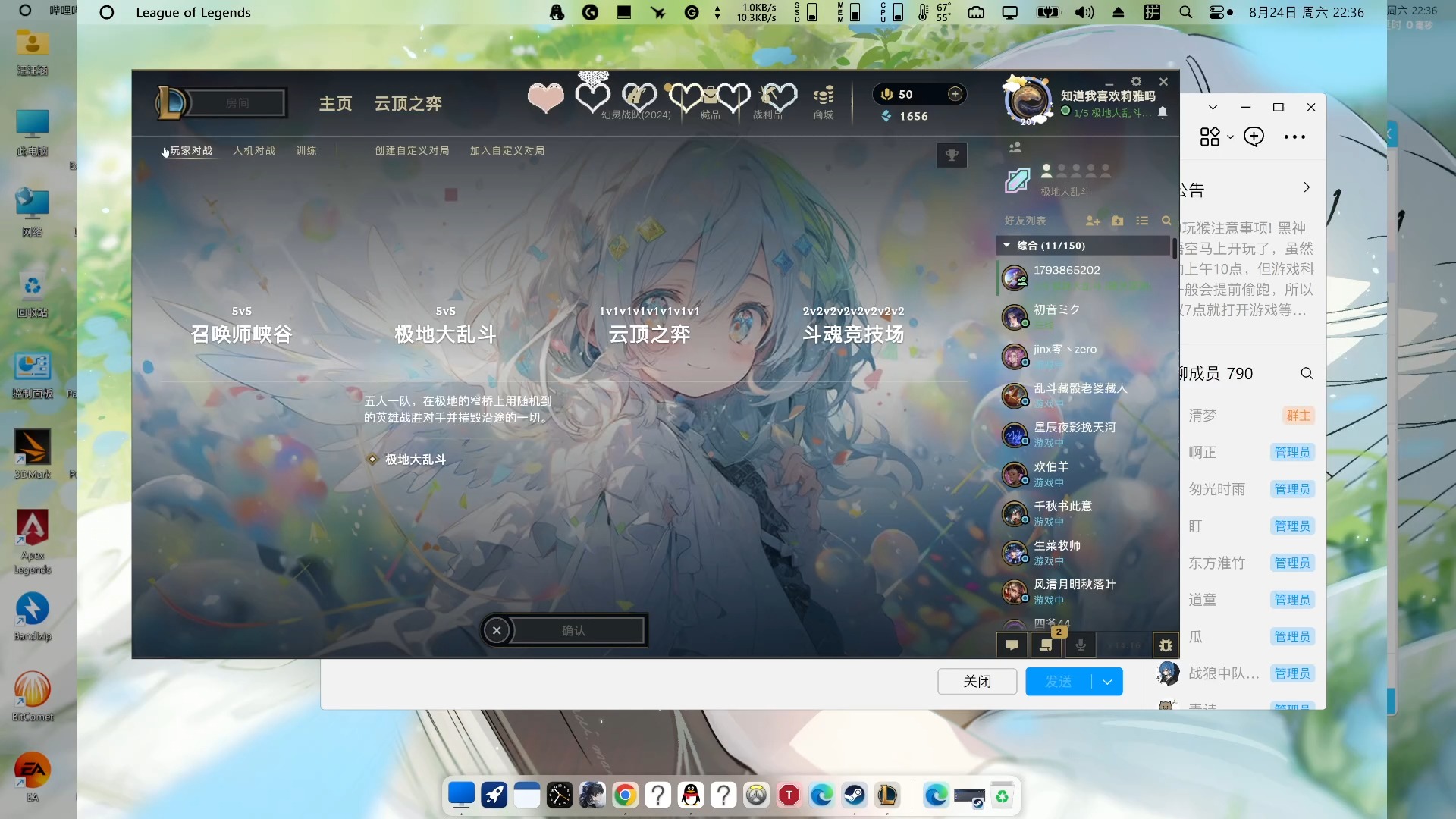Click the blue 发送 send button
The image size is (1456, 819).
[1059, 682]
